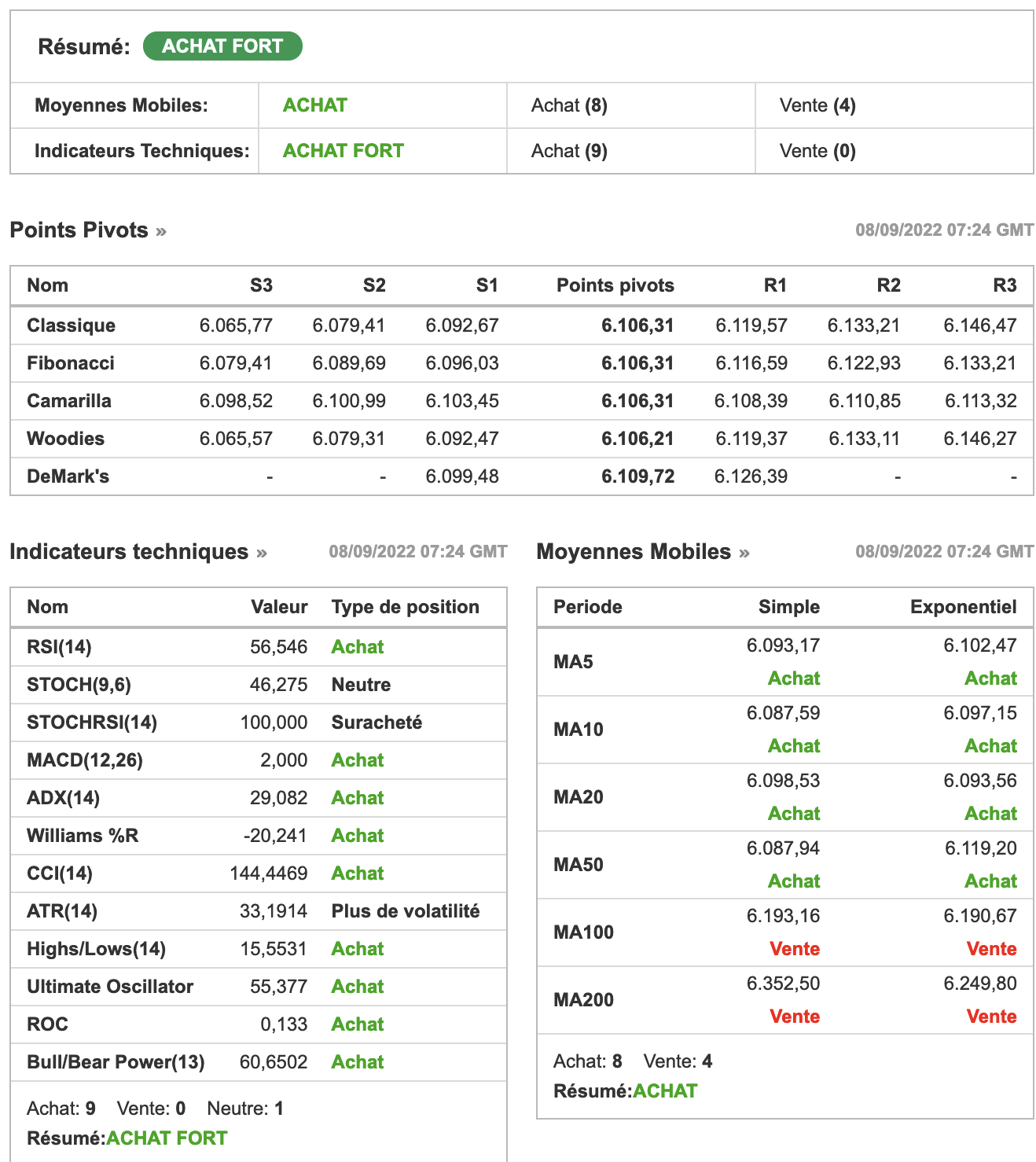Select the Fibonacci pivot row label
Screen dimensions: 1036x1162
[71, 363]
